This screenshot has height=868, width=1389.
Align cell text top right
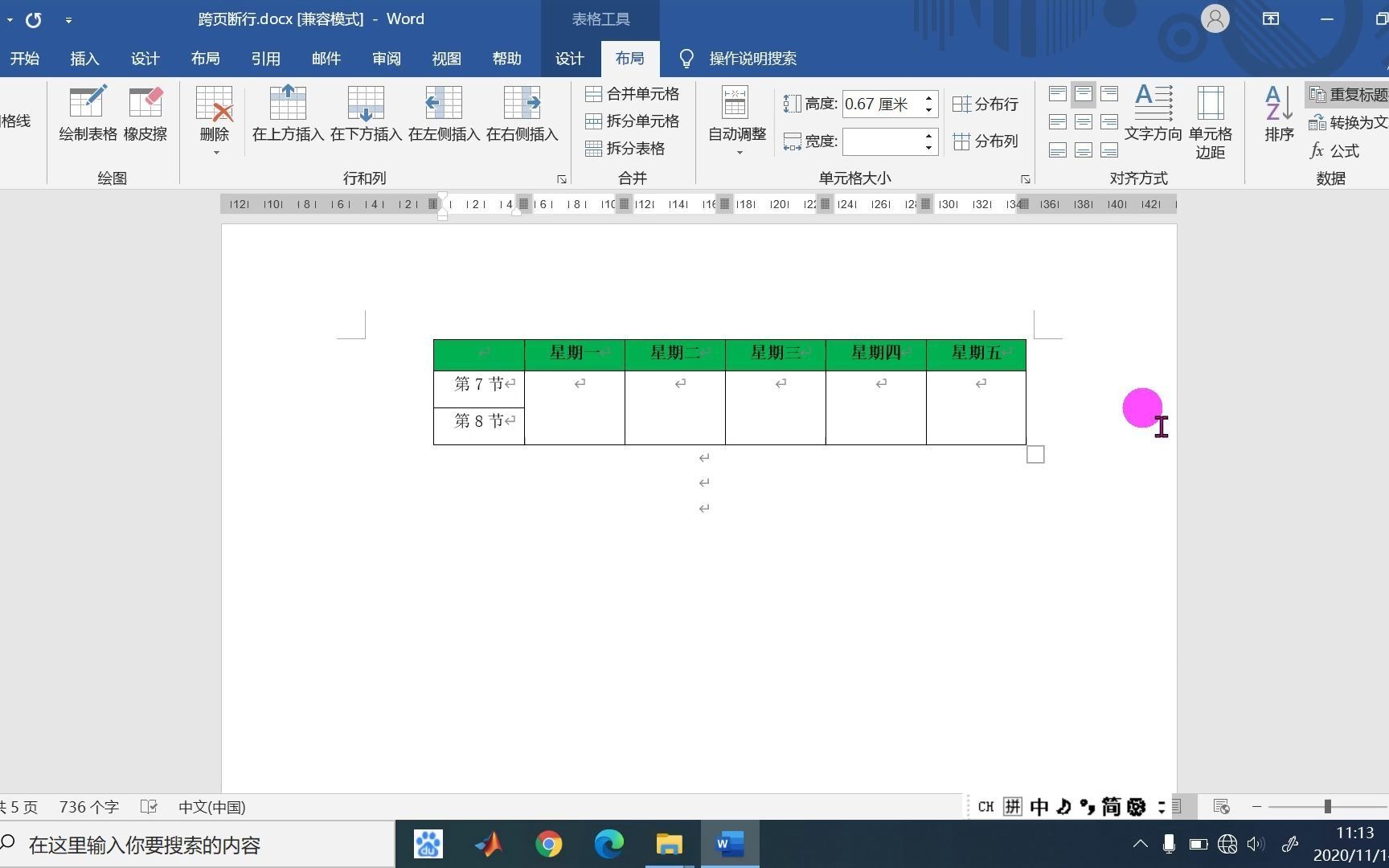tap(1109, 94)
